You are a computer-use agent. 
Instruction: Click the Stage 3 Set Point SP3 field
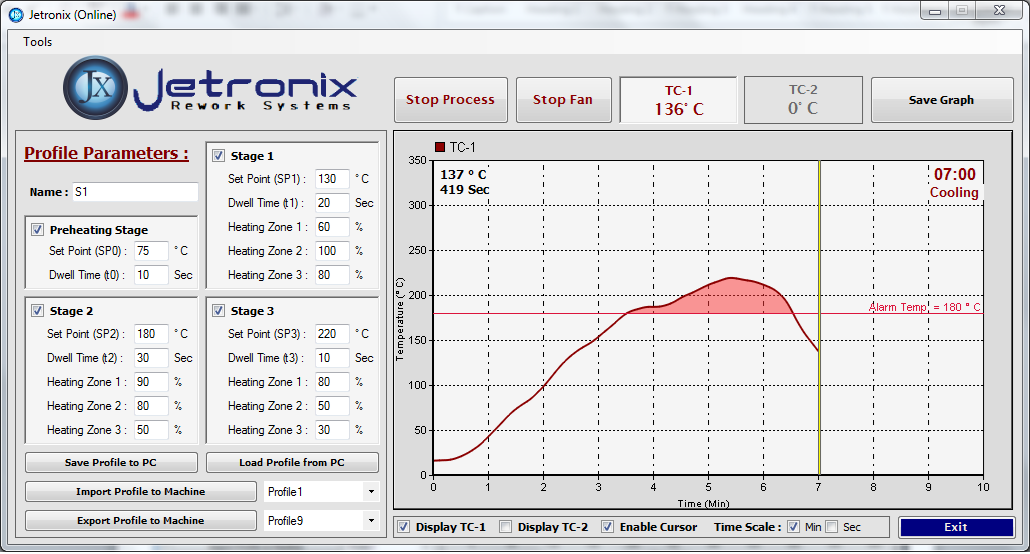[x=332, y=334]
